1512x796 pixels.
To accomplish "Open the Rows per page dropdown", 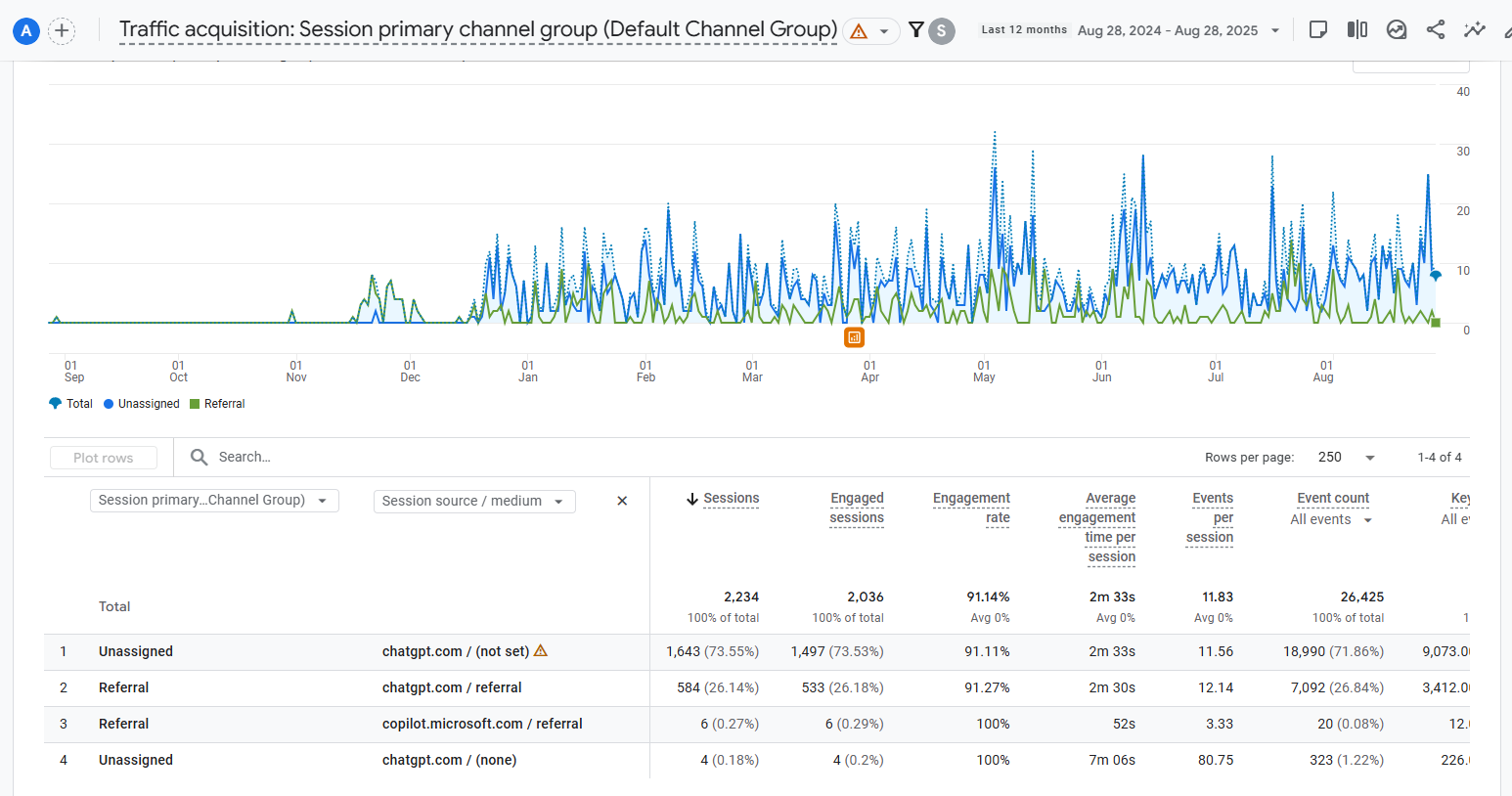I will [x=1347, y=458].
